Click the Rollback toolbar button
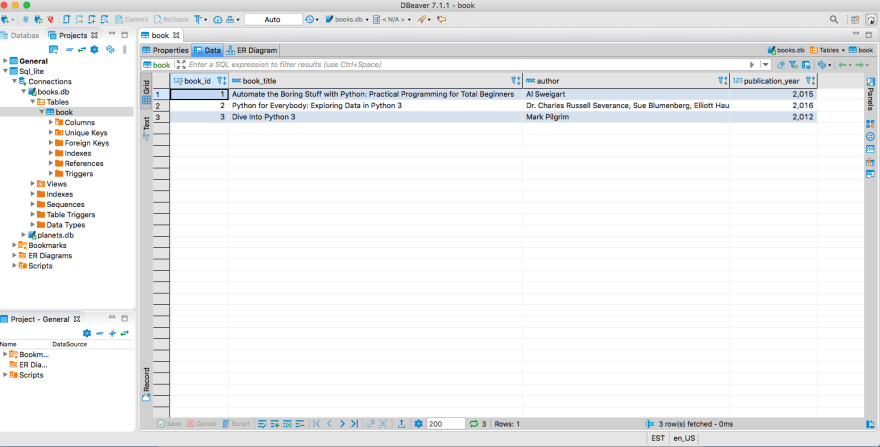This screenshot has width=880, height=447. coord(171,19)
